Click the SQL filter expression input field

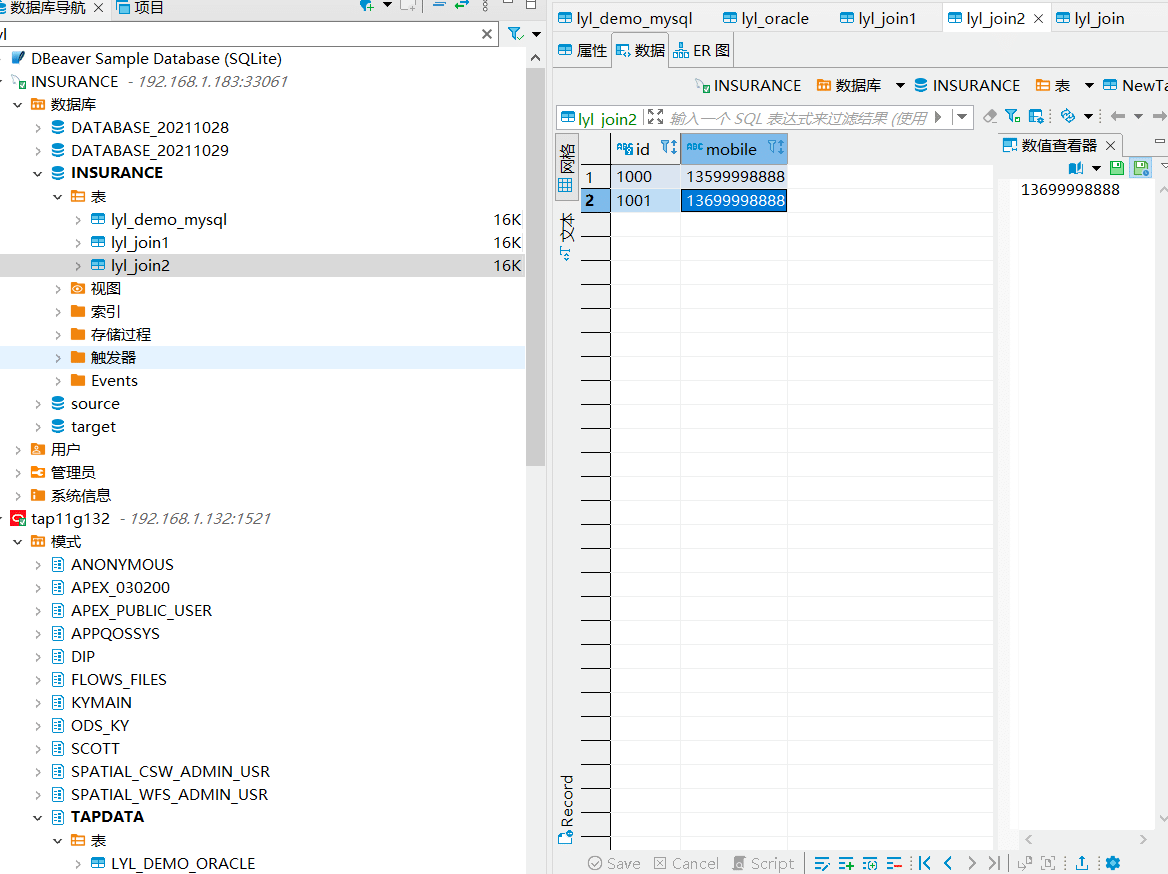tap(795, 118)
